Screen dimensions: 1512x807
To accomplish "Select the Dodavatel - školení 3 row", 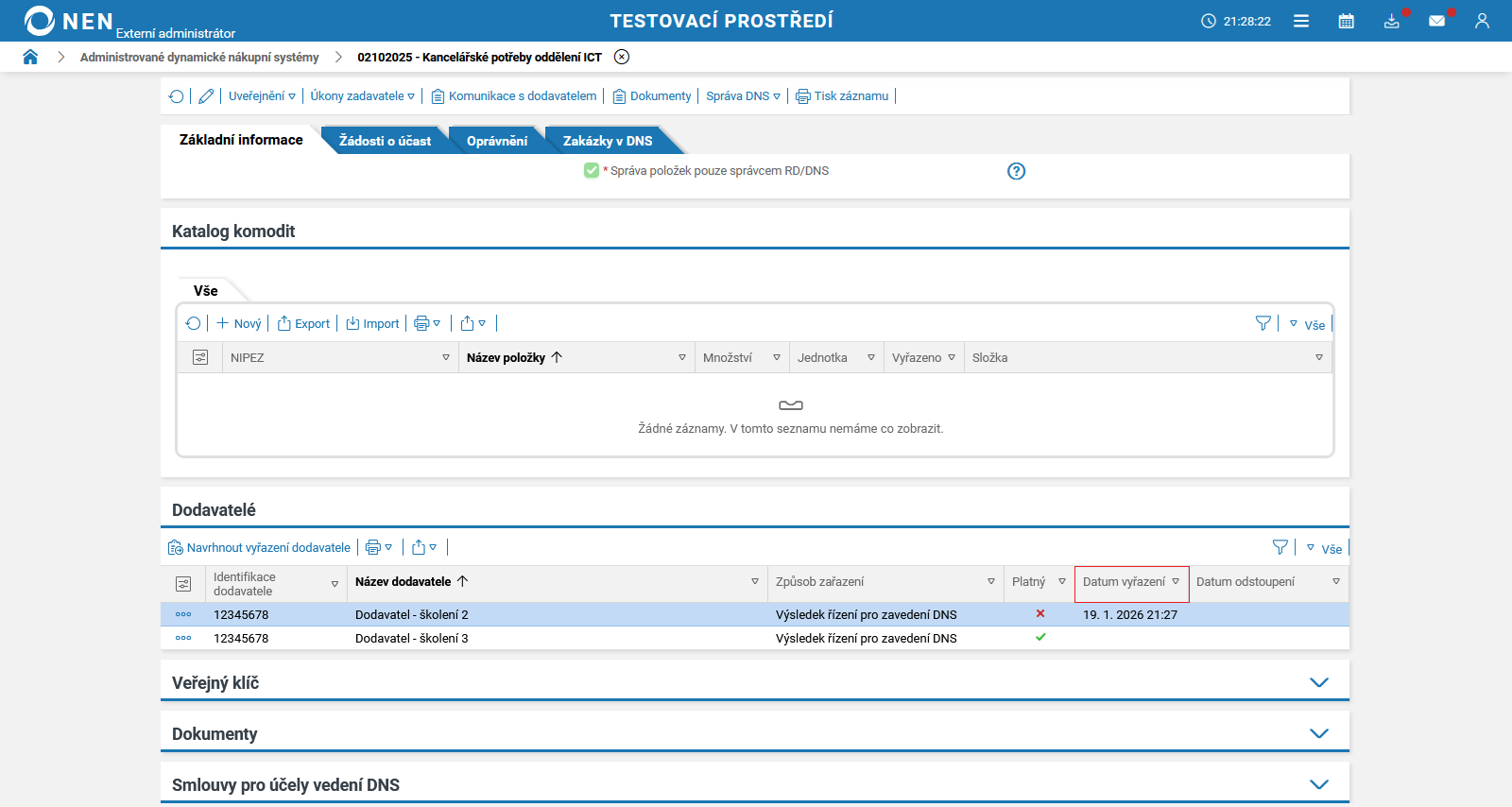I will [x=412, y=639].
